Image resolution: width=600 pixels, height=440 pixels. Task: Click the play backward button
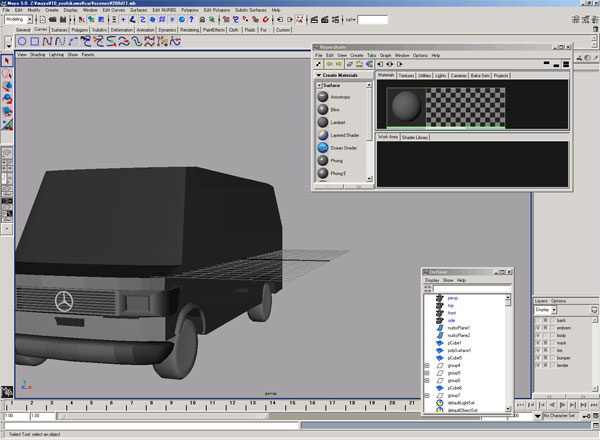pyautogui.click(x=552, y=405)
